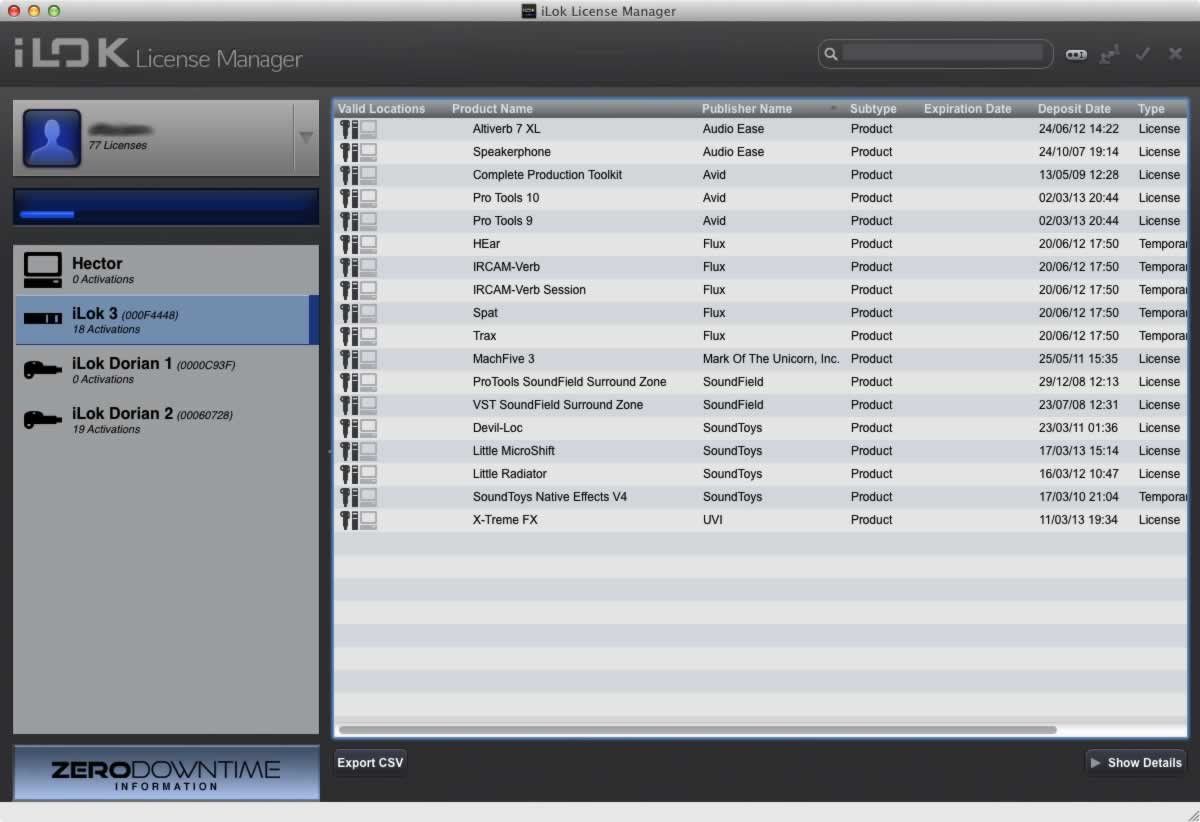Click the checkmark icon in top toolbar
This screenshot has width=1200, height=822.
click(x=1142, y=55)
